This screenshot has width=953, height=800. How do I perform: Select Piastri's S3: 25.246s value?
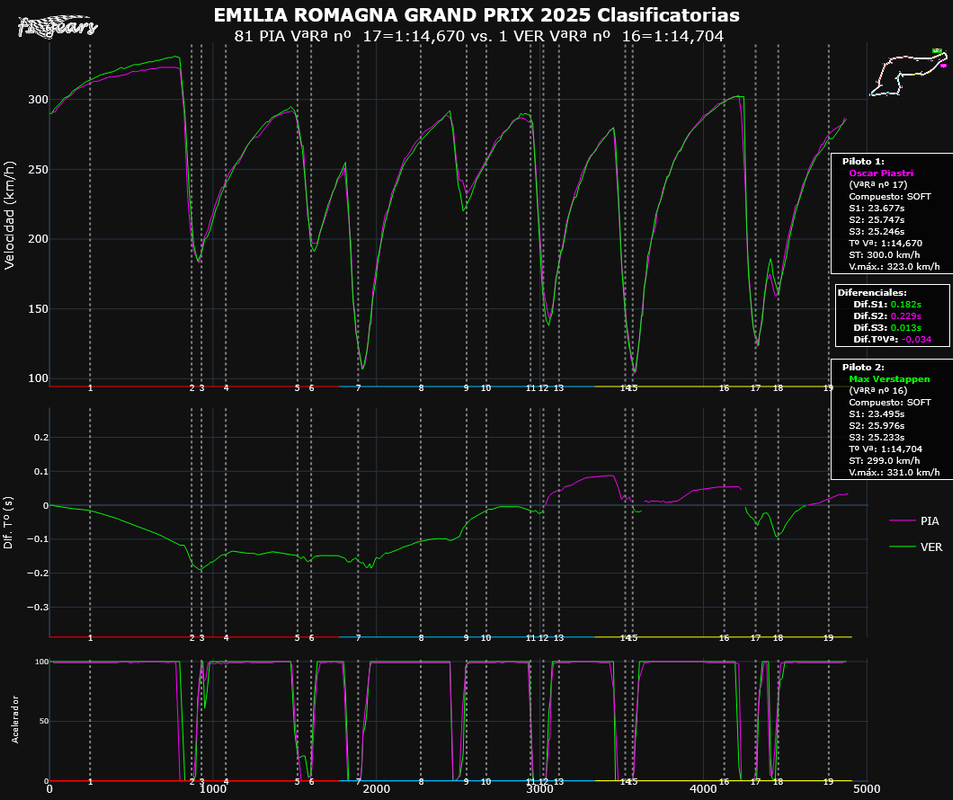point(876,232)
